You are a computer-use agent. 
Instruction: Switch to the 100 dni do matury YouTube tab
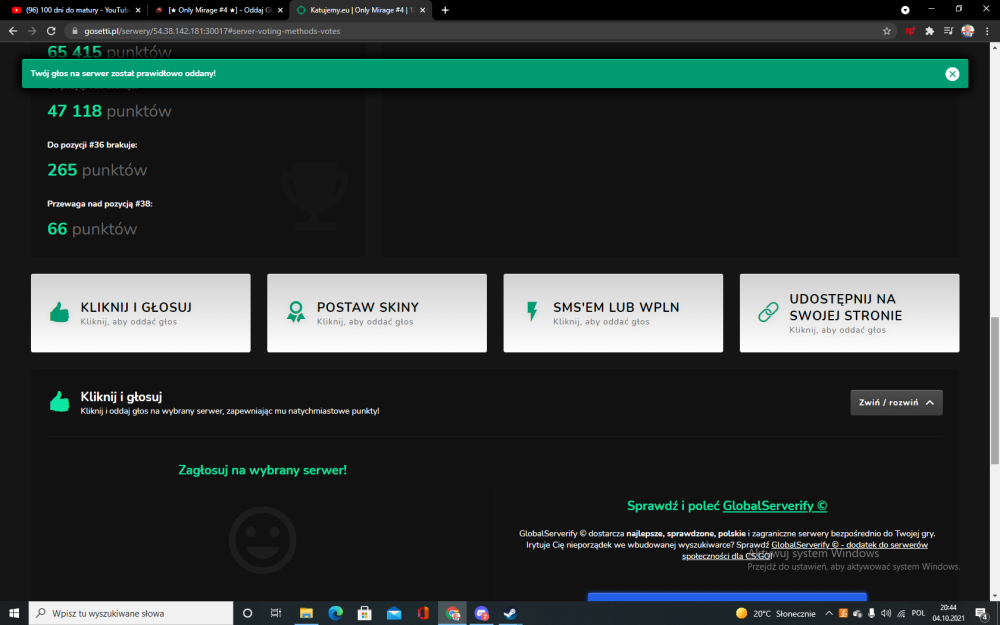click(x=73, y=10)
